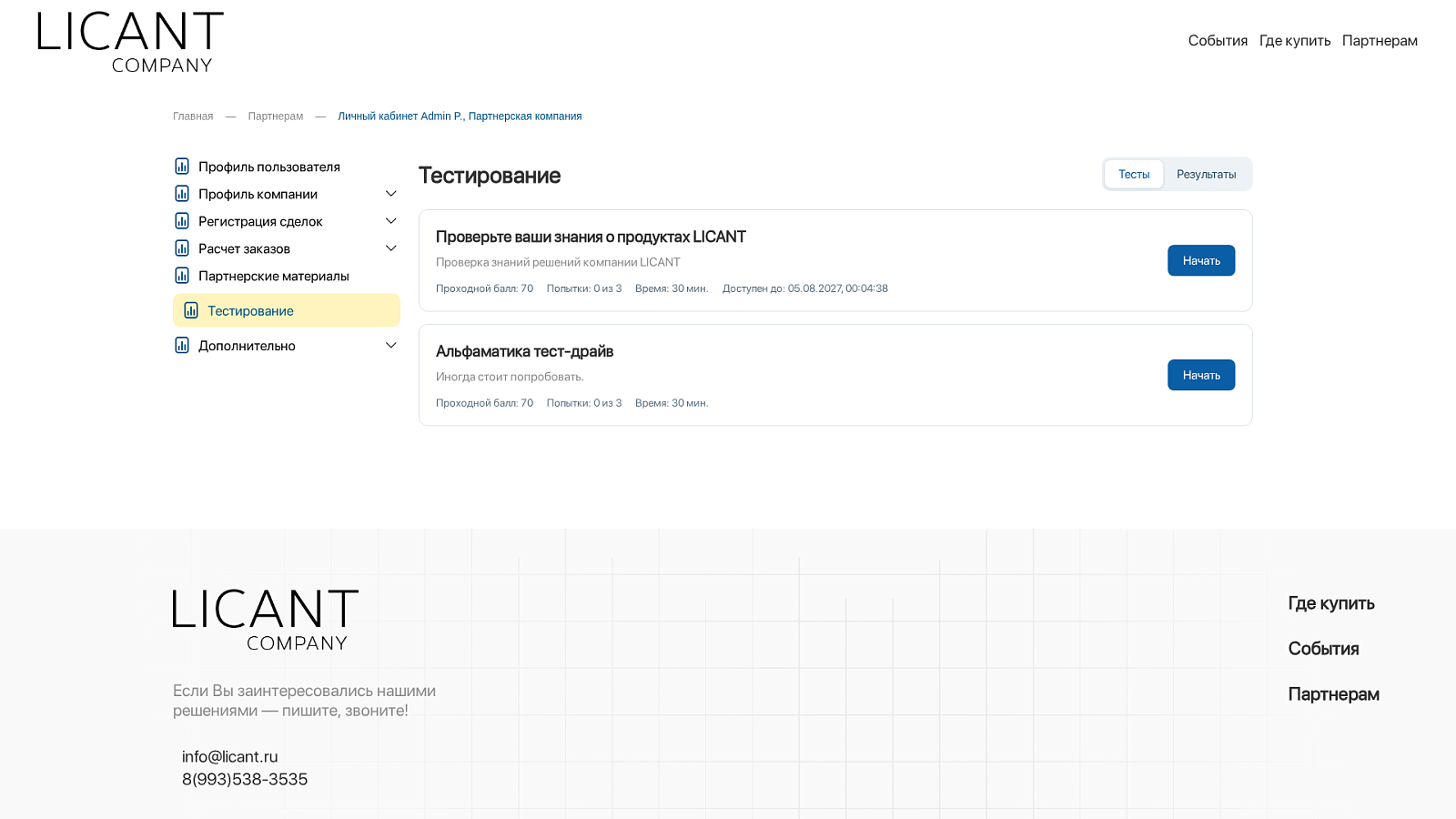Go to Главная via breadcrumb
The height and width of the screenshot is (819, 1456).
pos(193,116)
